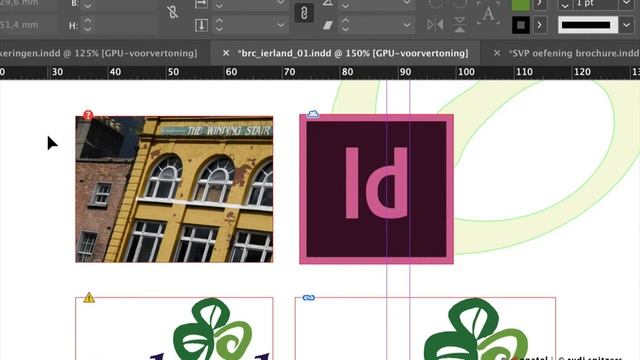640x360 pixels.
Task: Open the horizontal scale percentage dropdown
Action: [280, 3]
